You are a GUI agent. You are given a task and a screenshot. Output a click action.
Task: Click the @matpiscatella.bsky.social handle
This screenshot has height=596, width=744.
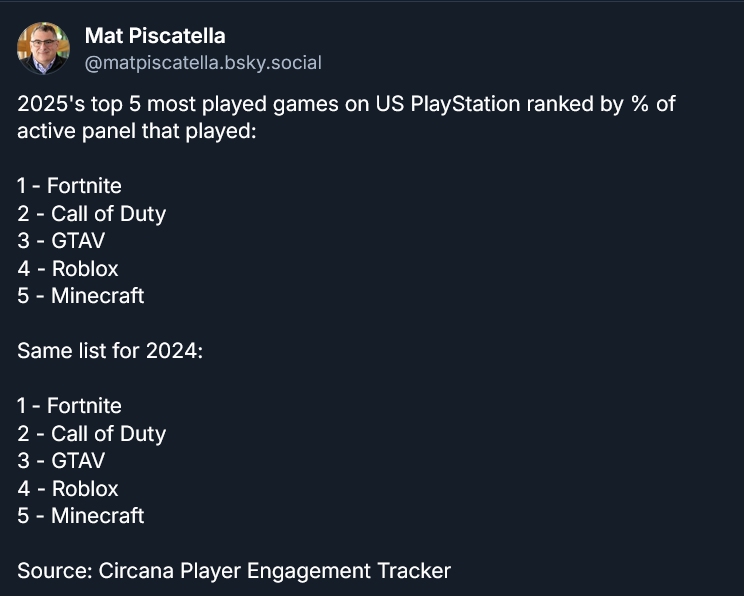tap(203, 63)
